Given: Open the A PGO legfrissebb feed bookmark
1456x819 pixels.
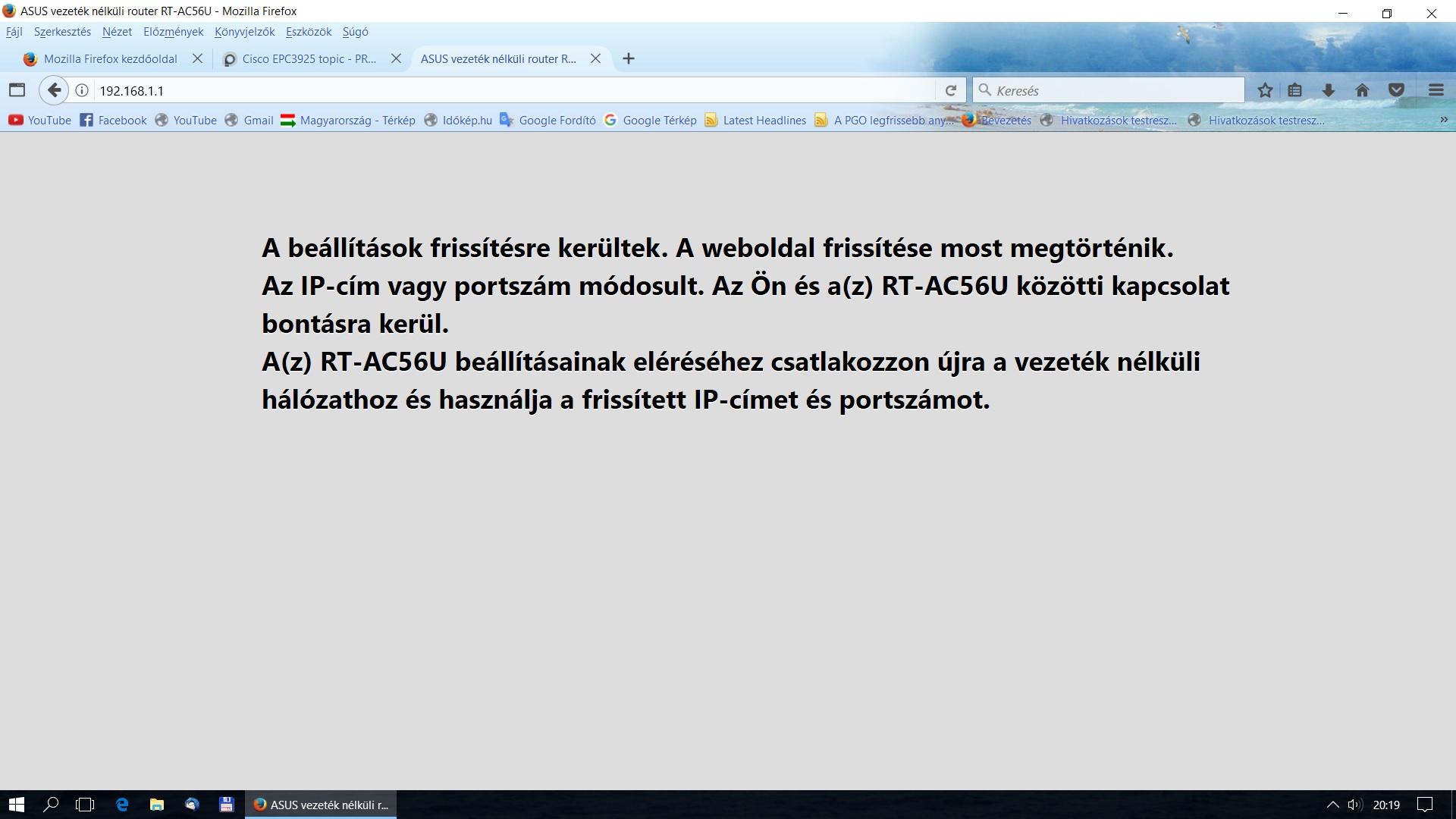Looking at the screenshot, I should tap(883, 120).
